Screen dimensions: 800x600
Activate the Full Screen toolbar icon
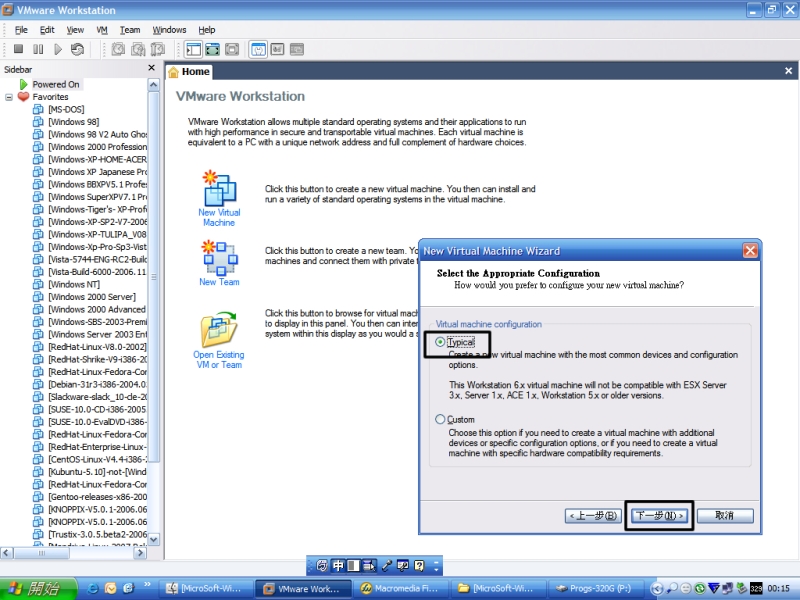[x=232, y=49]
